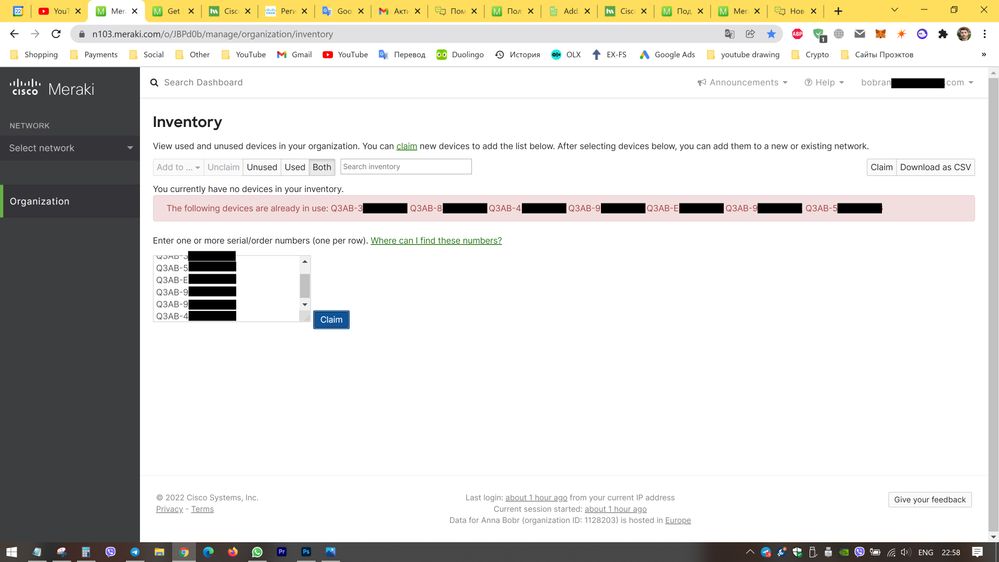Open the Europe hosting link

click(678, 520)
